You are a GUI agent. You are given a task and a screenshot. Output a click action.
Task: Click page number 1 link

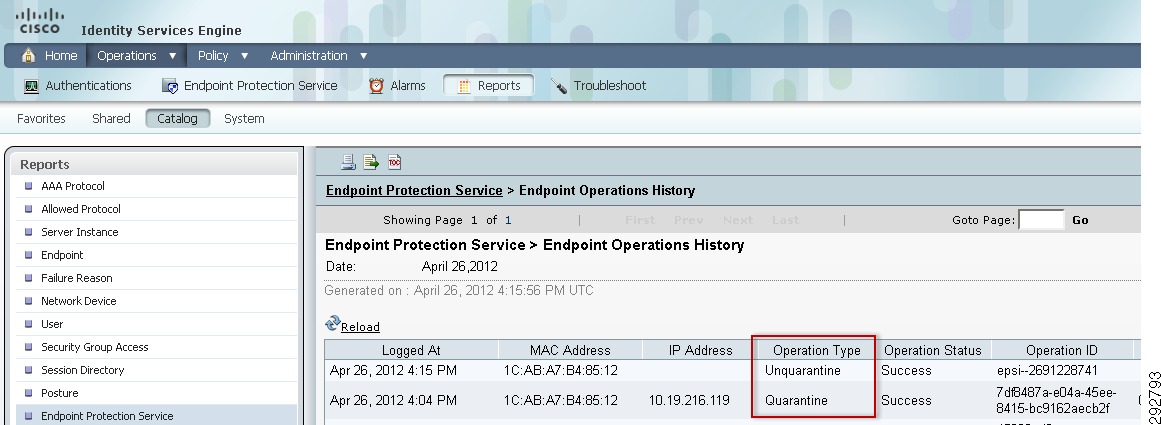click(x=508, y=220)
